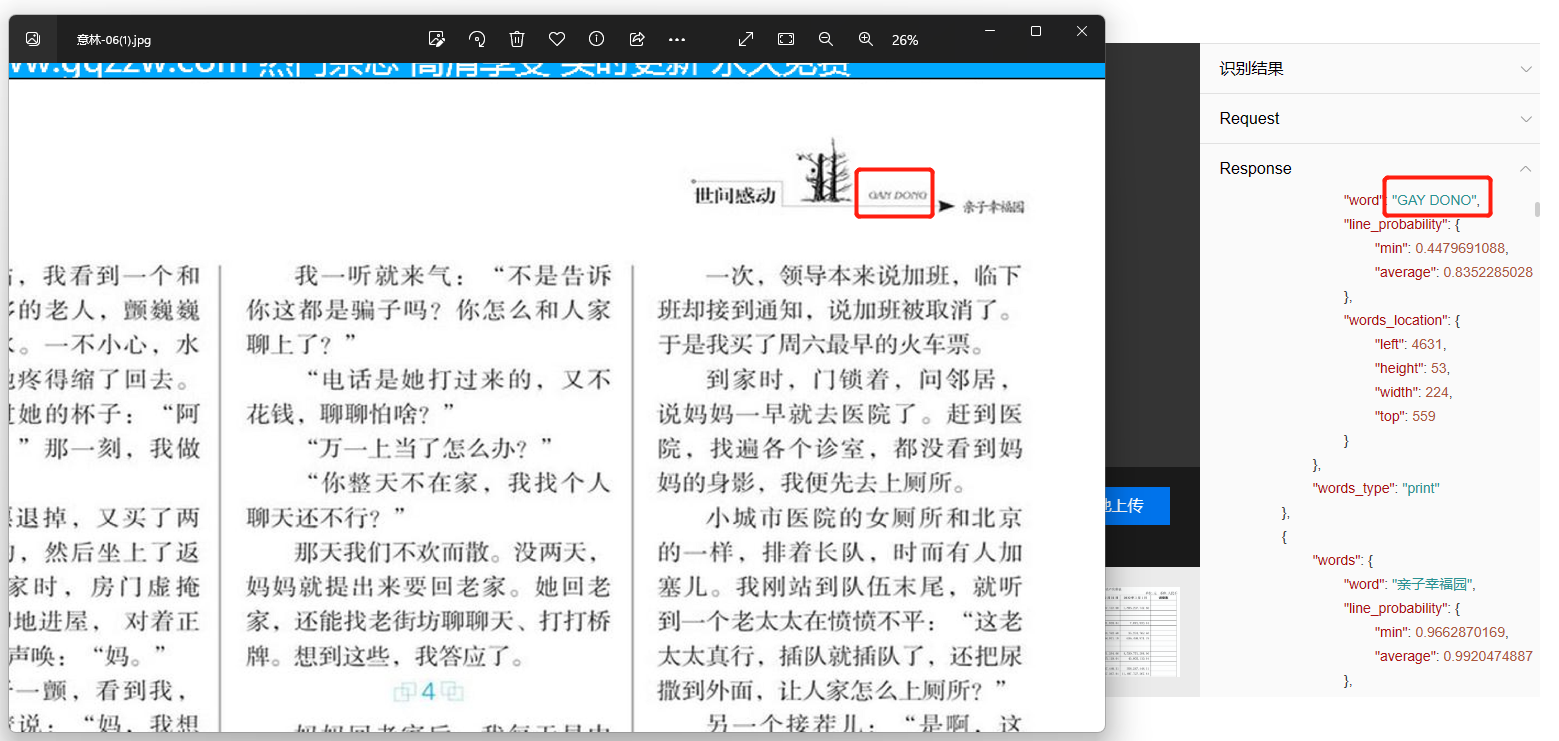Open file info panel icon
Viewport: 1559px width, 741px height.
[x=597, y=39]
